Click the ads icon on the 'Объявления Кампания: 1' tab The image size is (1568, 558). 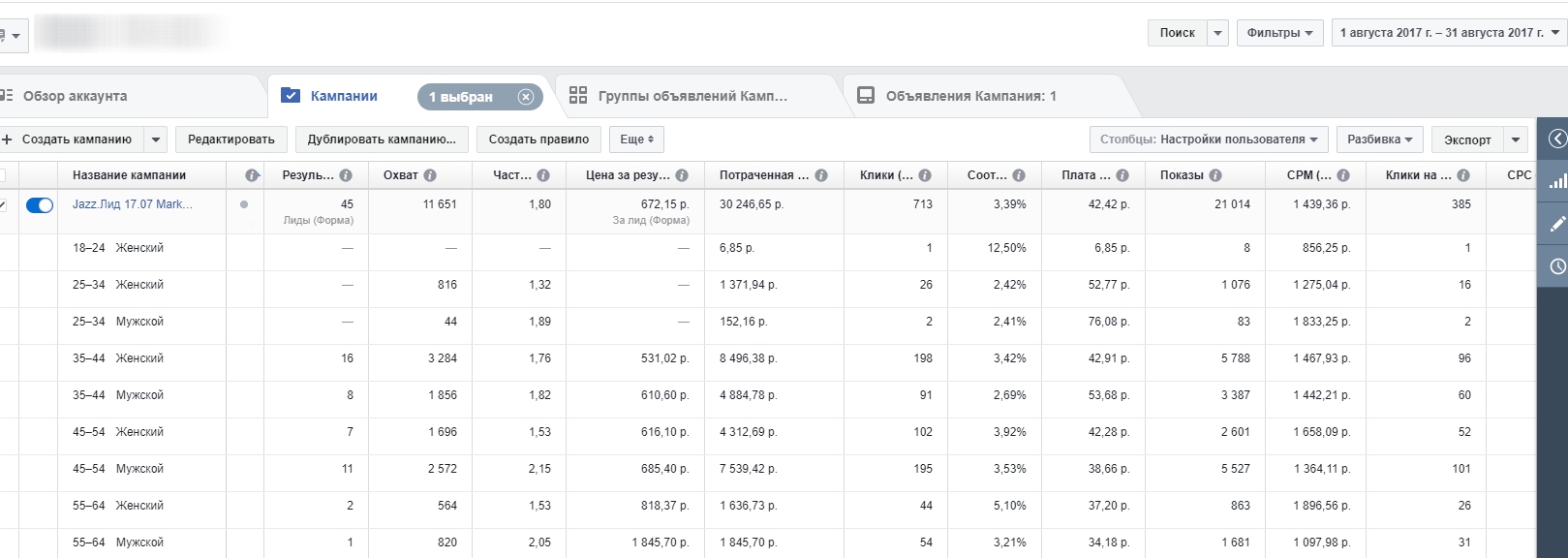pos(866,95)
